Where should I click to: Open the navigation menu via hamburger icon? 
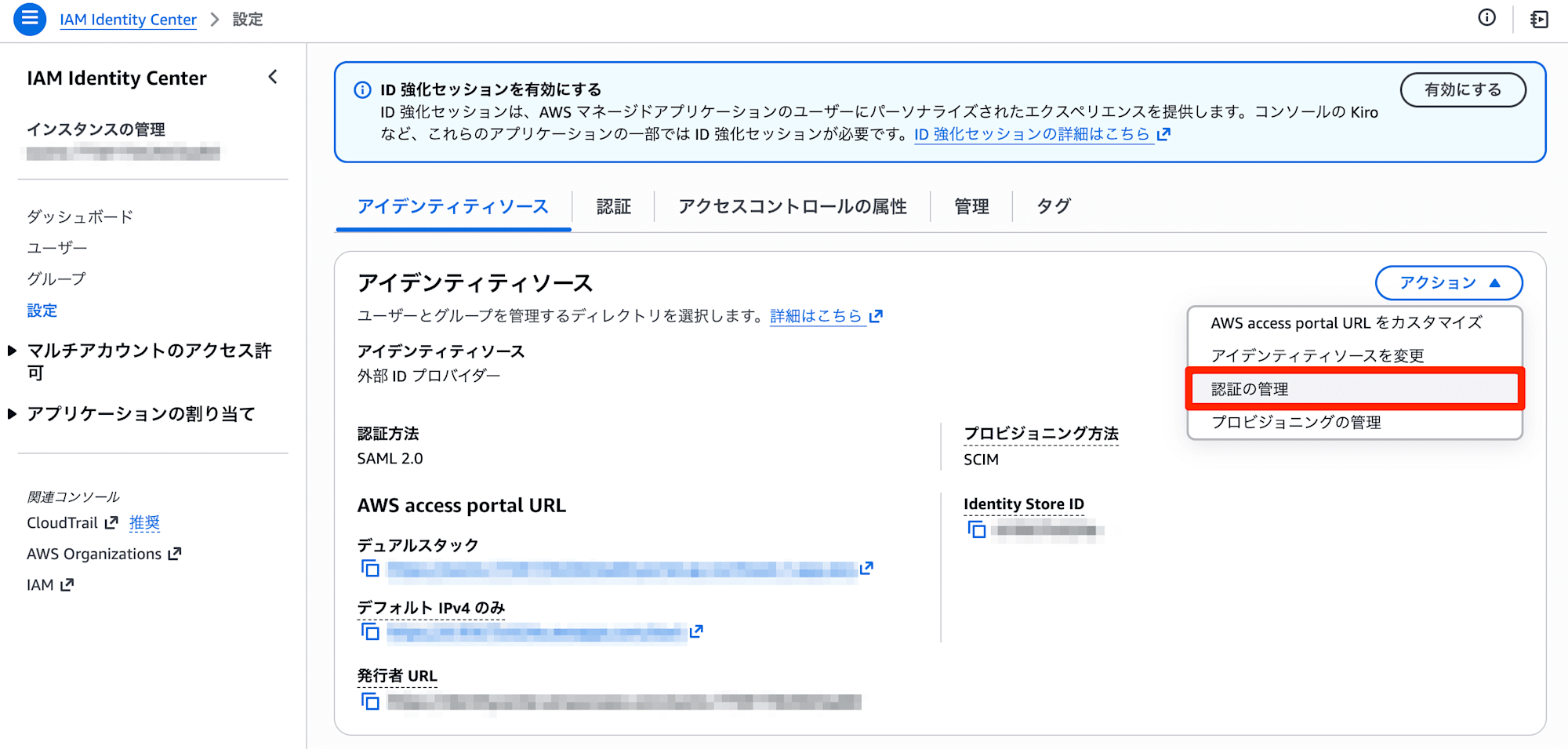point(30,19)
